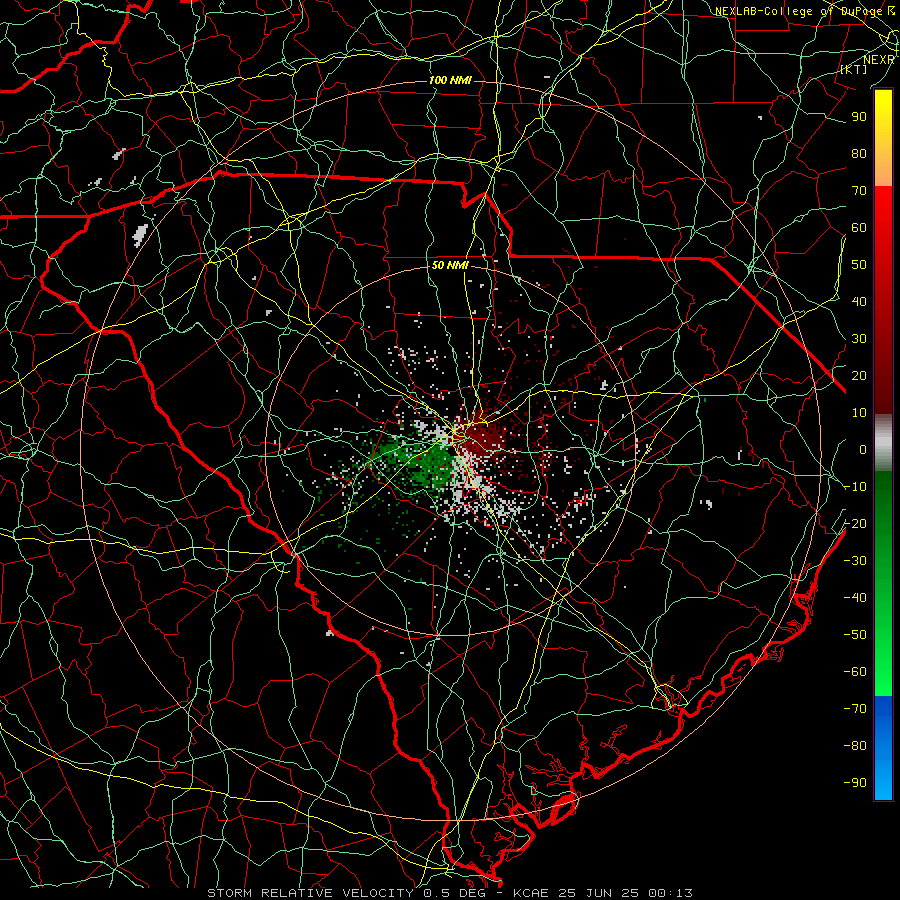Viewport: 900px width, 900px height.
Task: Click the 90 value on the velocity scale
Action: tap(859, 117)
